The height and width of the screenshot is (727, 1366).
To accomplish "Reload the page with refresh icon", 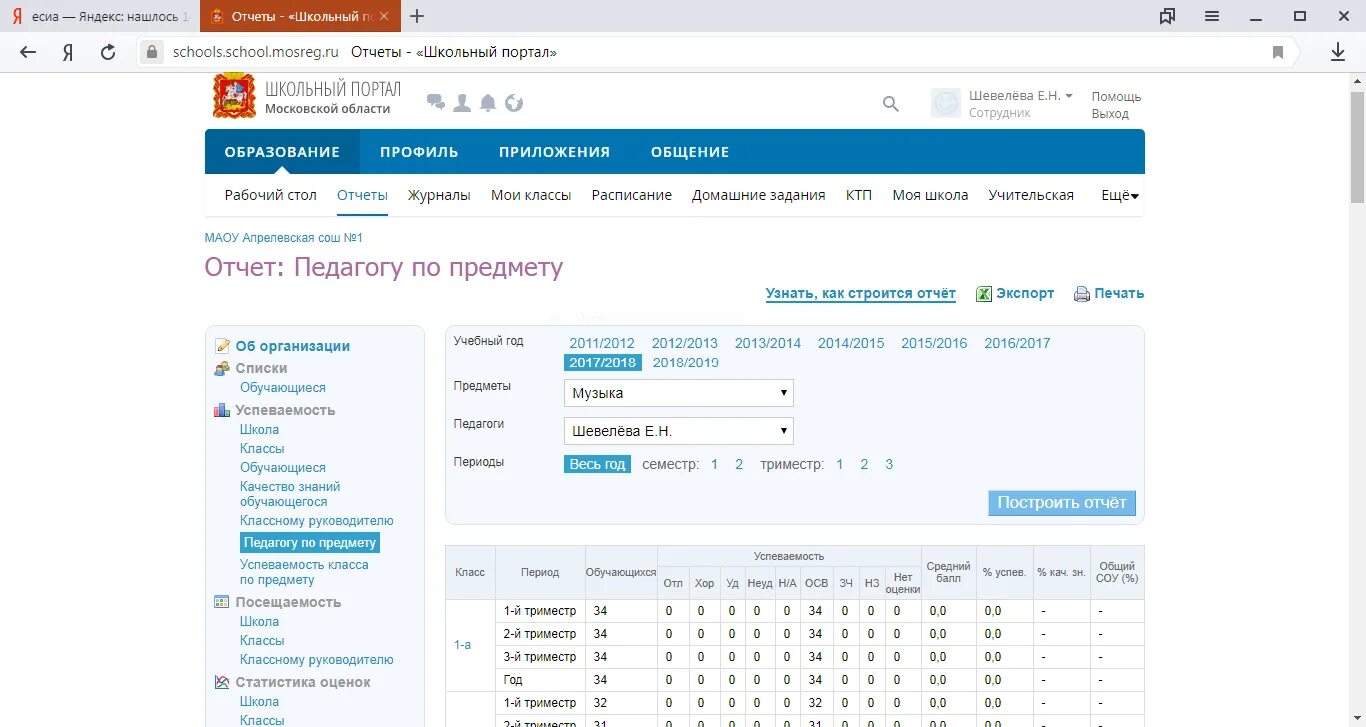I will coord(108,53).
